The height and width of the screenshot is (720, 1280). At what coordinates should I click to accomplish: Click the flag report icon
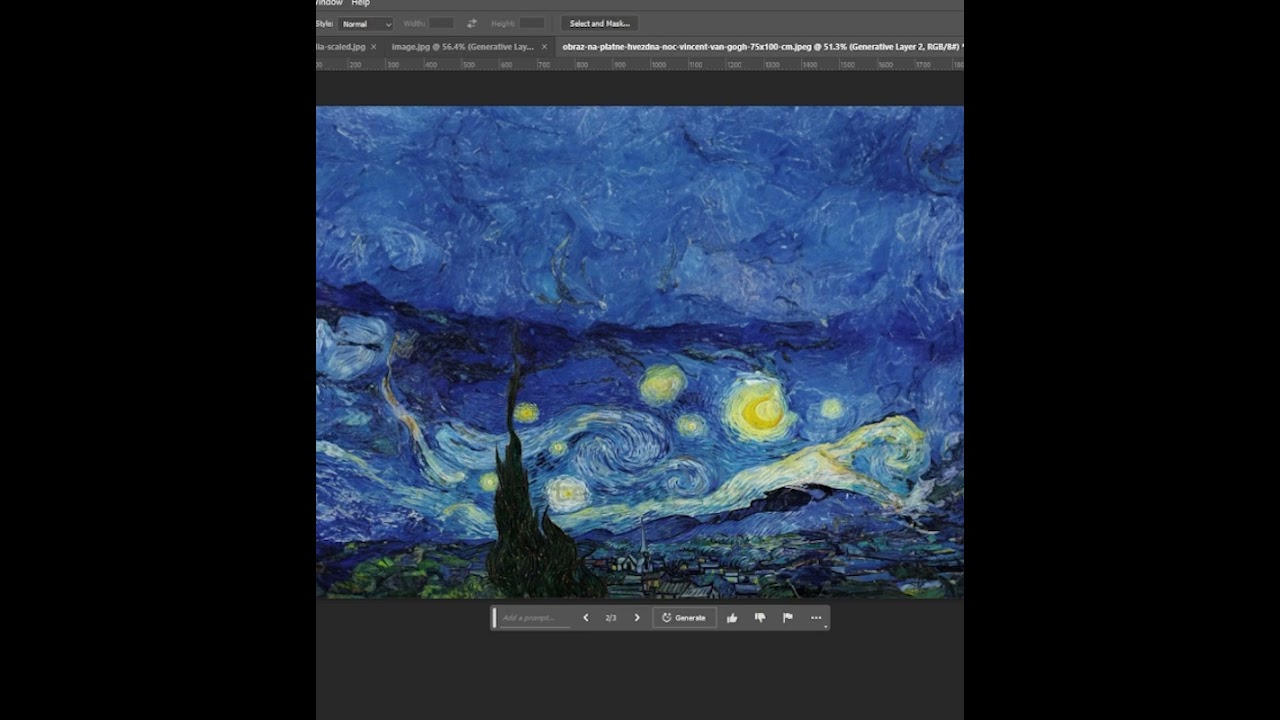click(788, 618)
